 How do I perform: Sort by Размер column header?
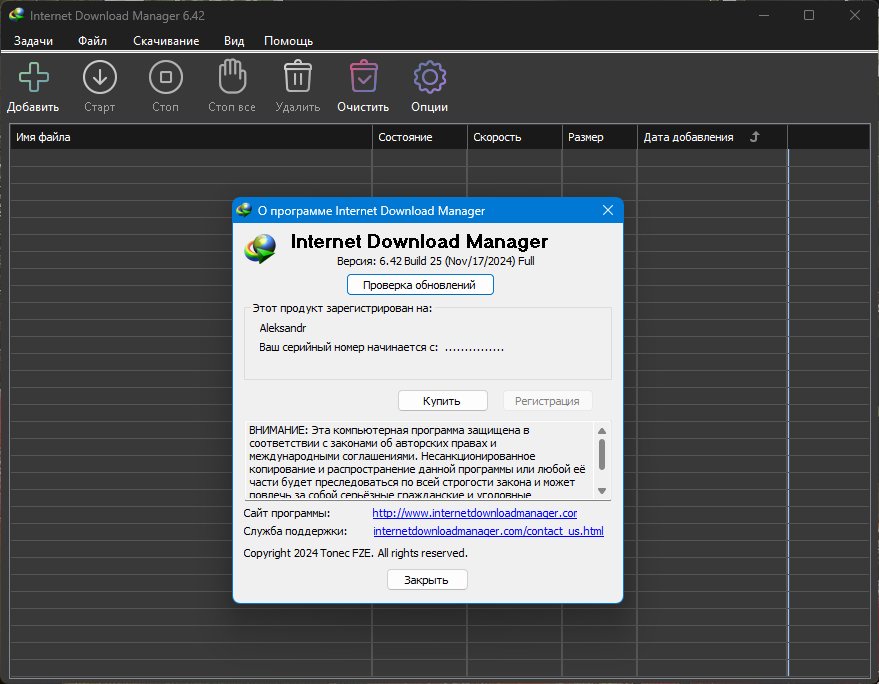click(599, 137)
